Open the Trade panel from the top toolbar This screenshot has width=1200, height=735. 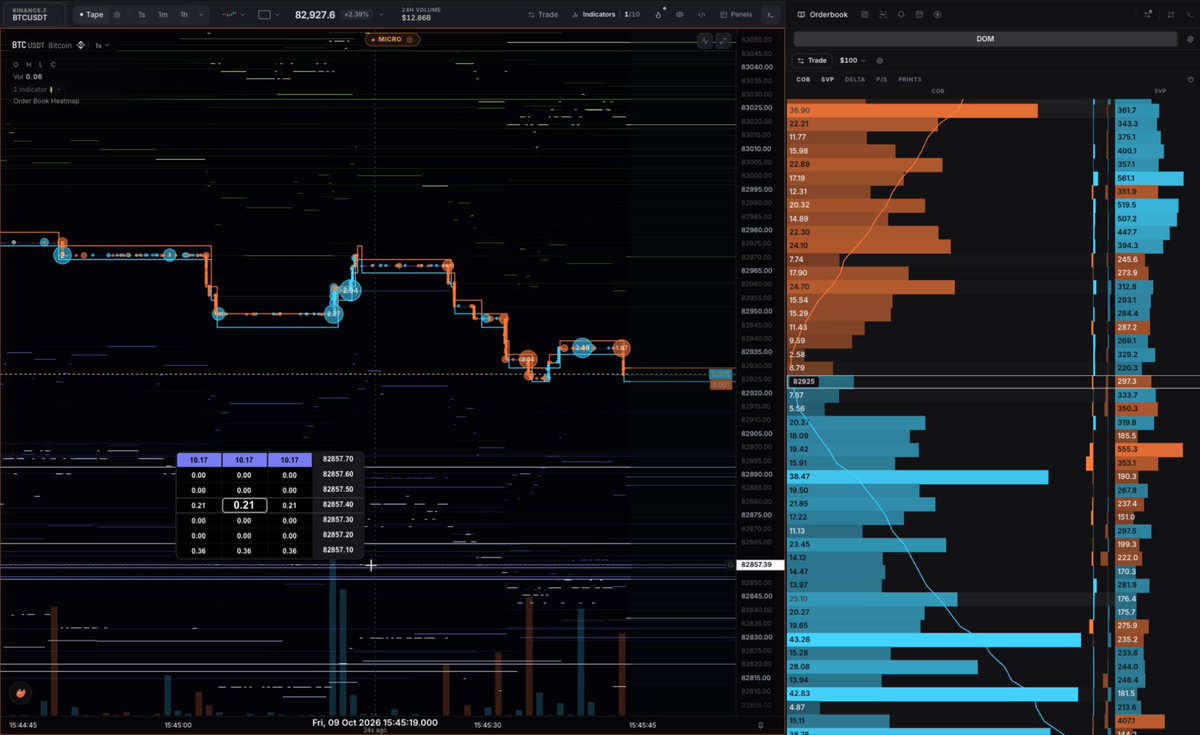[x=543, y=15]
